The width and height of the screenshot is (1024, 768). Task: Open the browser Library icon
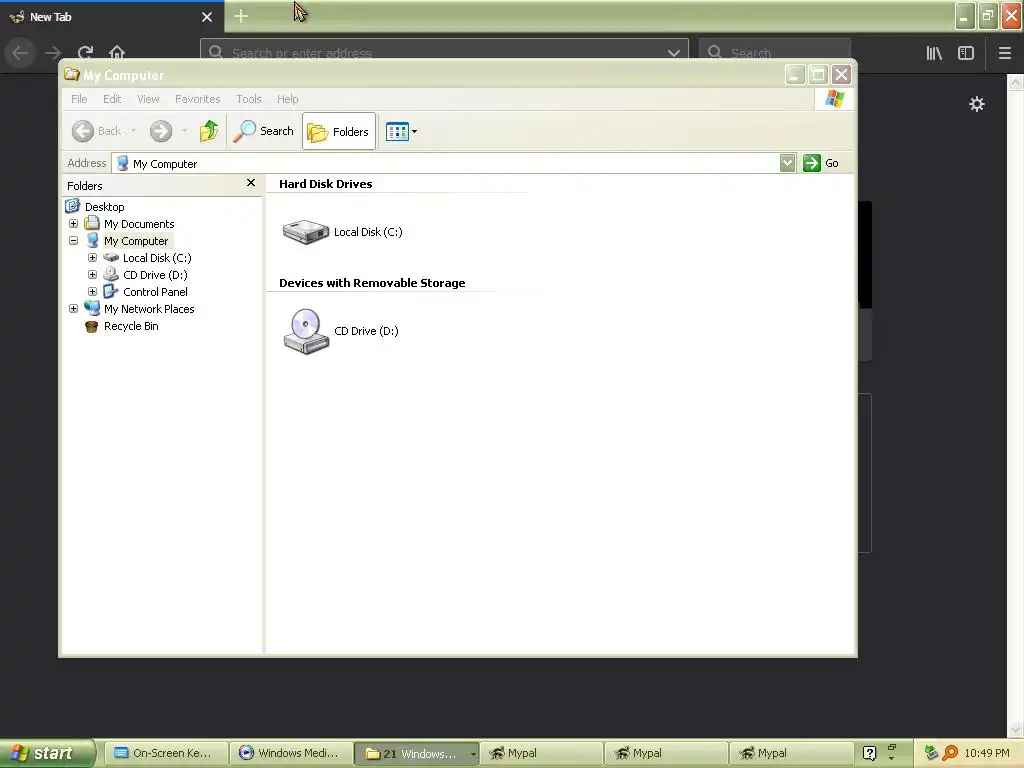934,53
